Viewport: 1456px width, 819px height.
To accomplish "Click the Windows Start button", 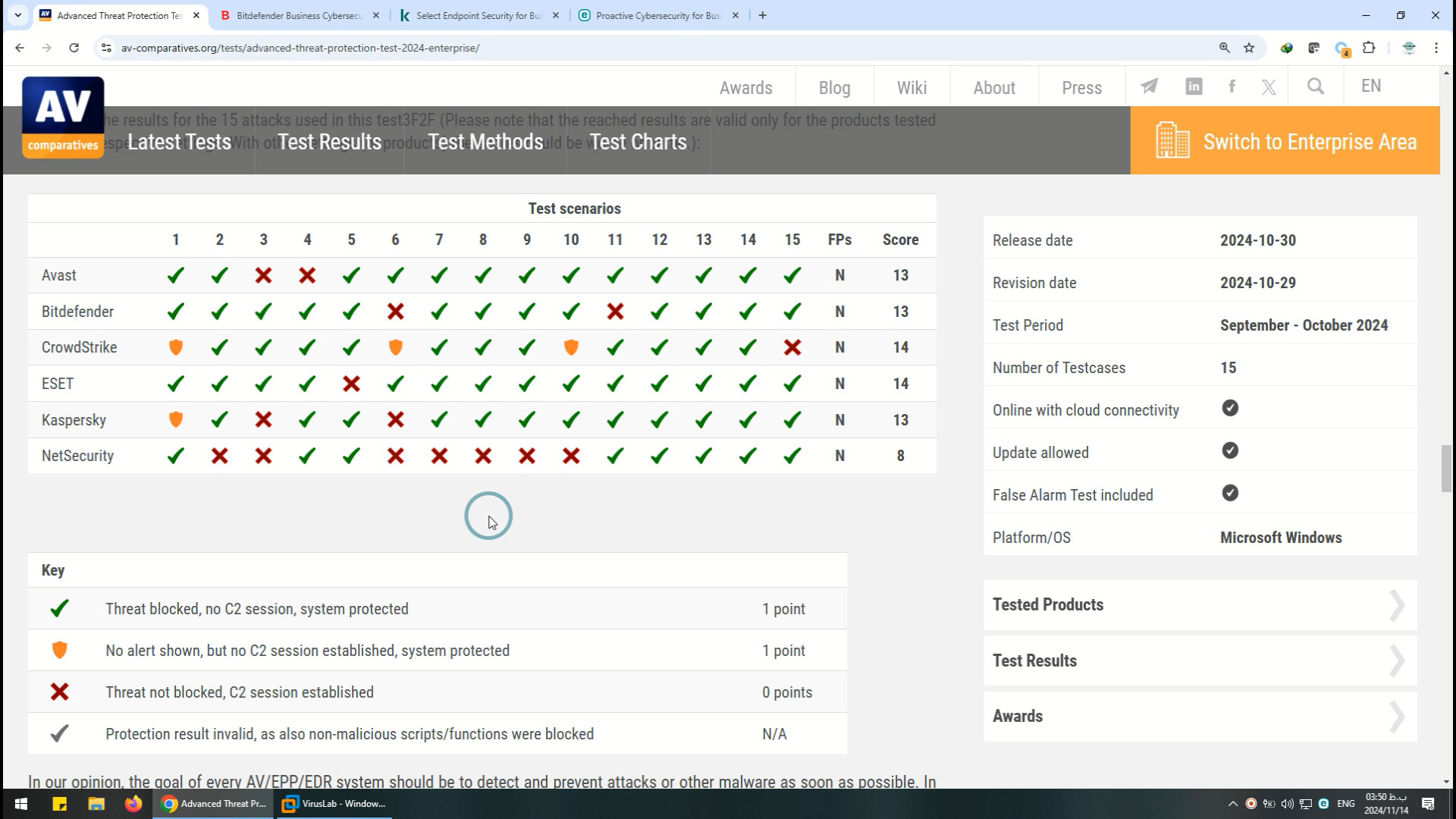I will [21, 804].
